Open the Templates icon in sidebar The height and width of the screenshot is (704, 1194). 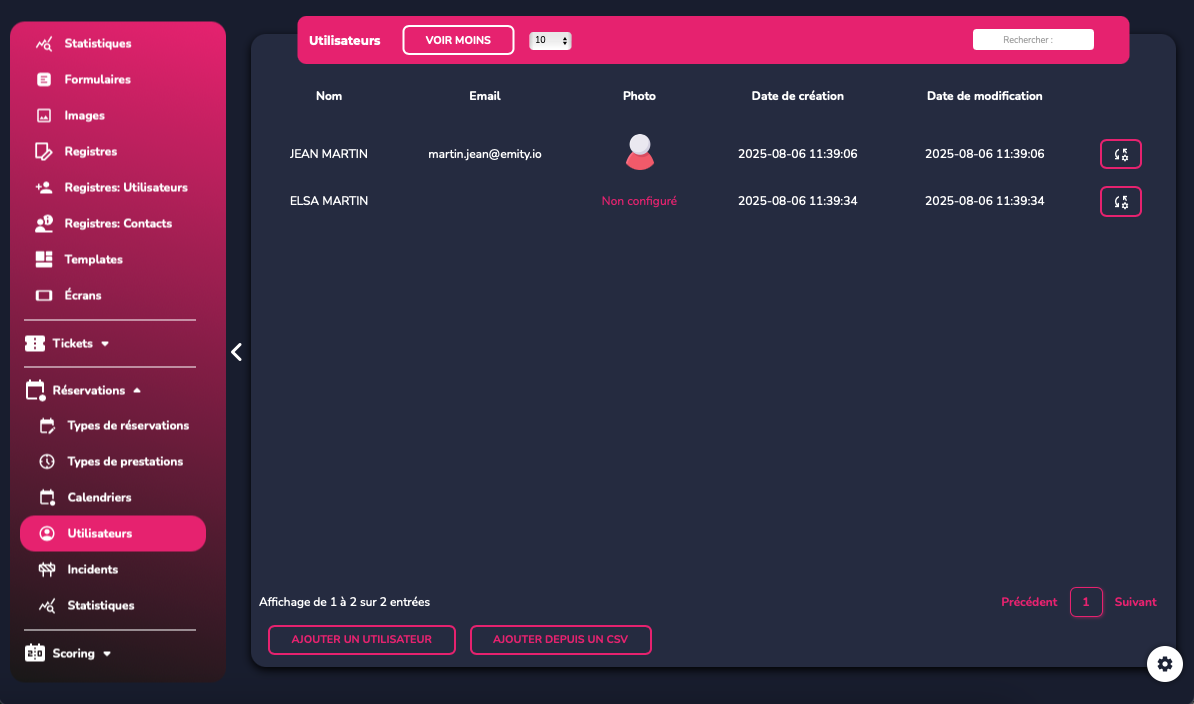[44, 260]
